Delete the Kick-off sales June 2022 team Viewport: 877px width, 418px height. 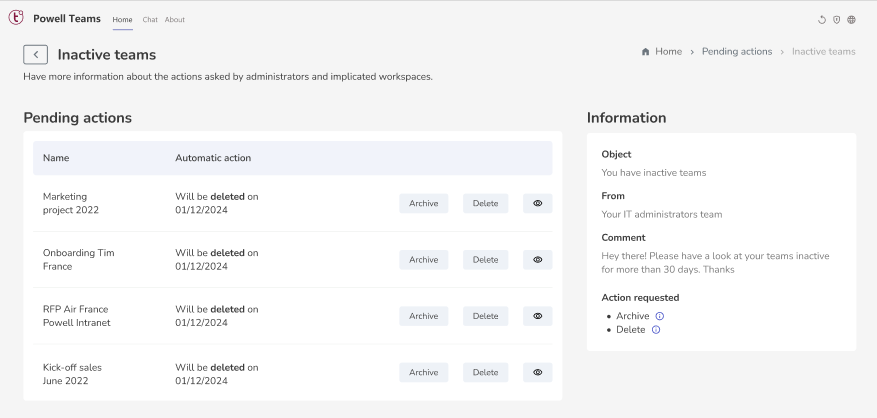coord(485,372)
